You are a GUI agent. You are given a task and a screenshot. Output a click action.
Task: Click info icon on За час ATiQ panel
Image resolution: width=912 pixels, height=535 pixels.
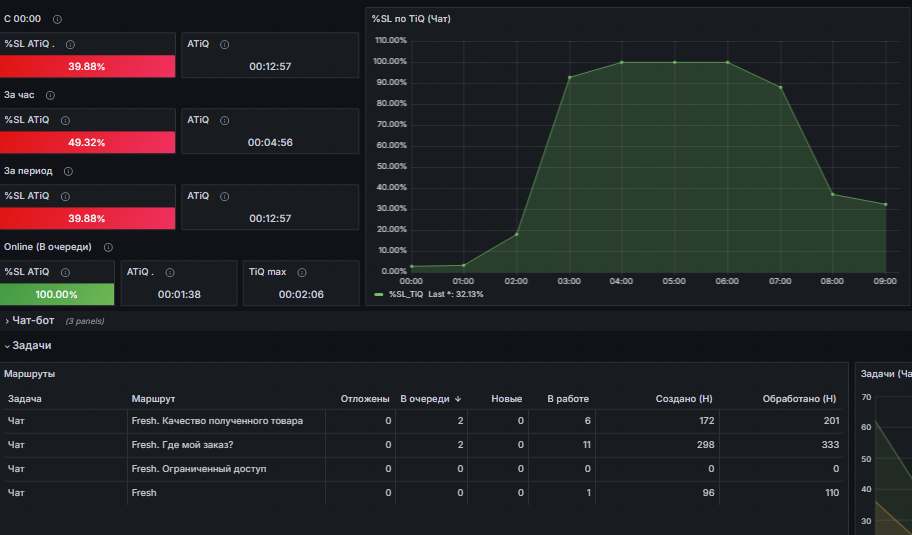coord(225,120)
